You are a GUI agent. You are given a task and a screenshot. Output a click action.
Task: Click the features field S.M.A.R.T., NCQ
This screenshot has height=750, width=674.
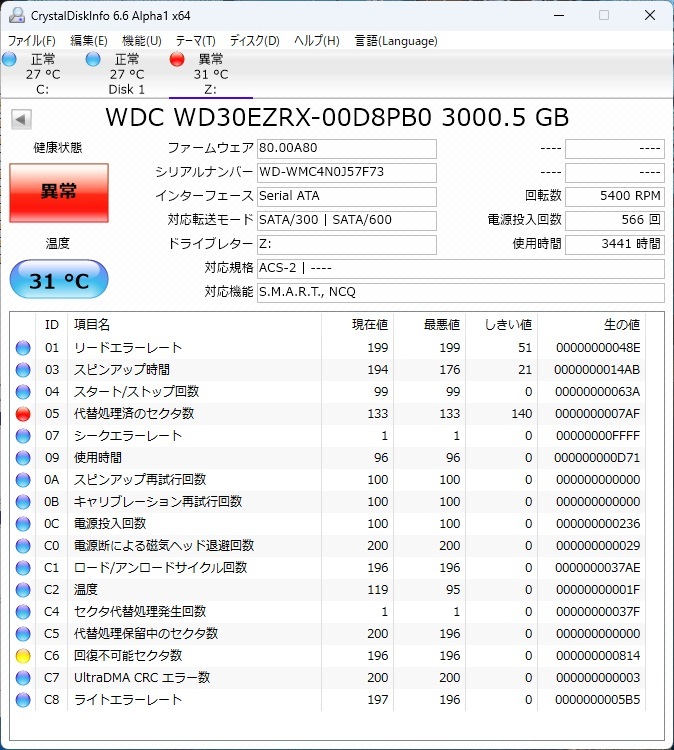[x=461, y=292]
